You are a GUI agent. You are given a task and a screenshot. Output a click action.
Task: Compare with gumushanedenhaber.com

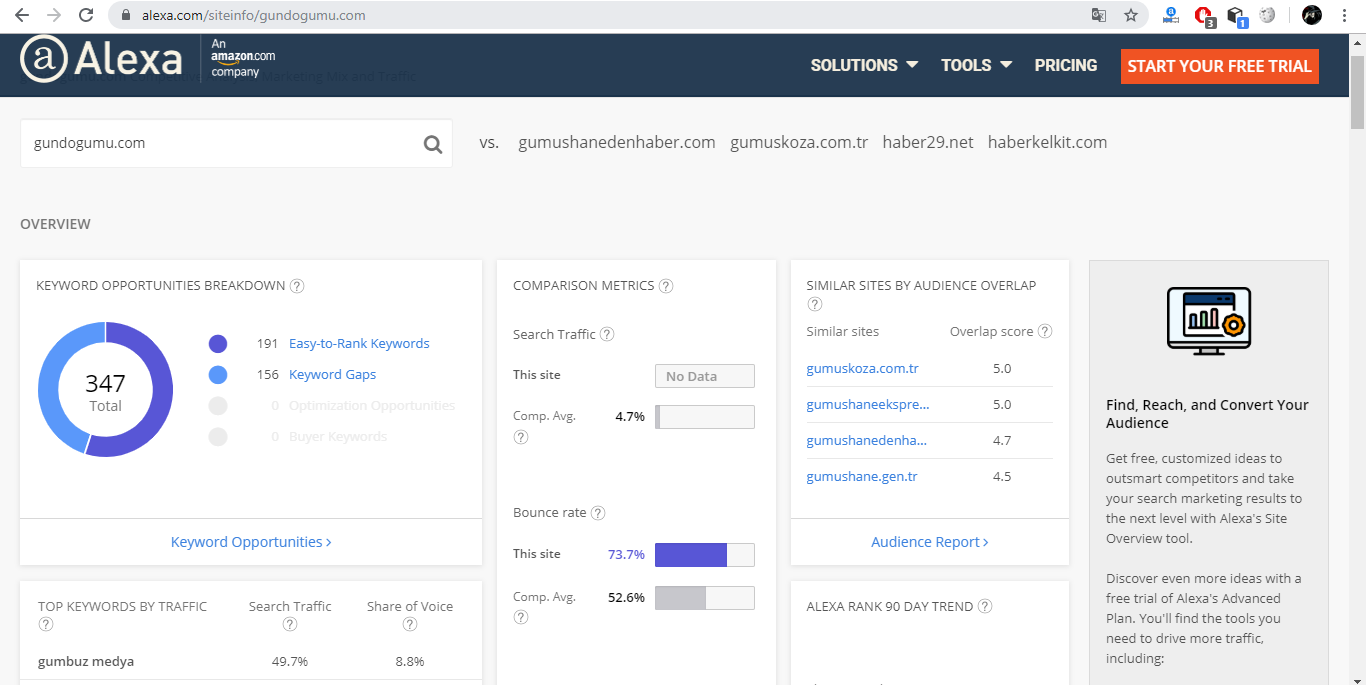point(617,142)
